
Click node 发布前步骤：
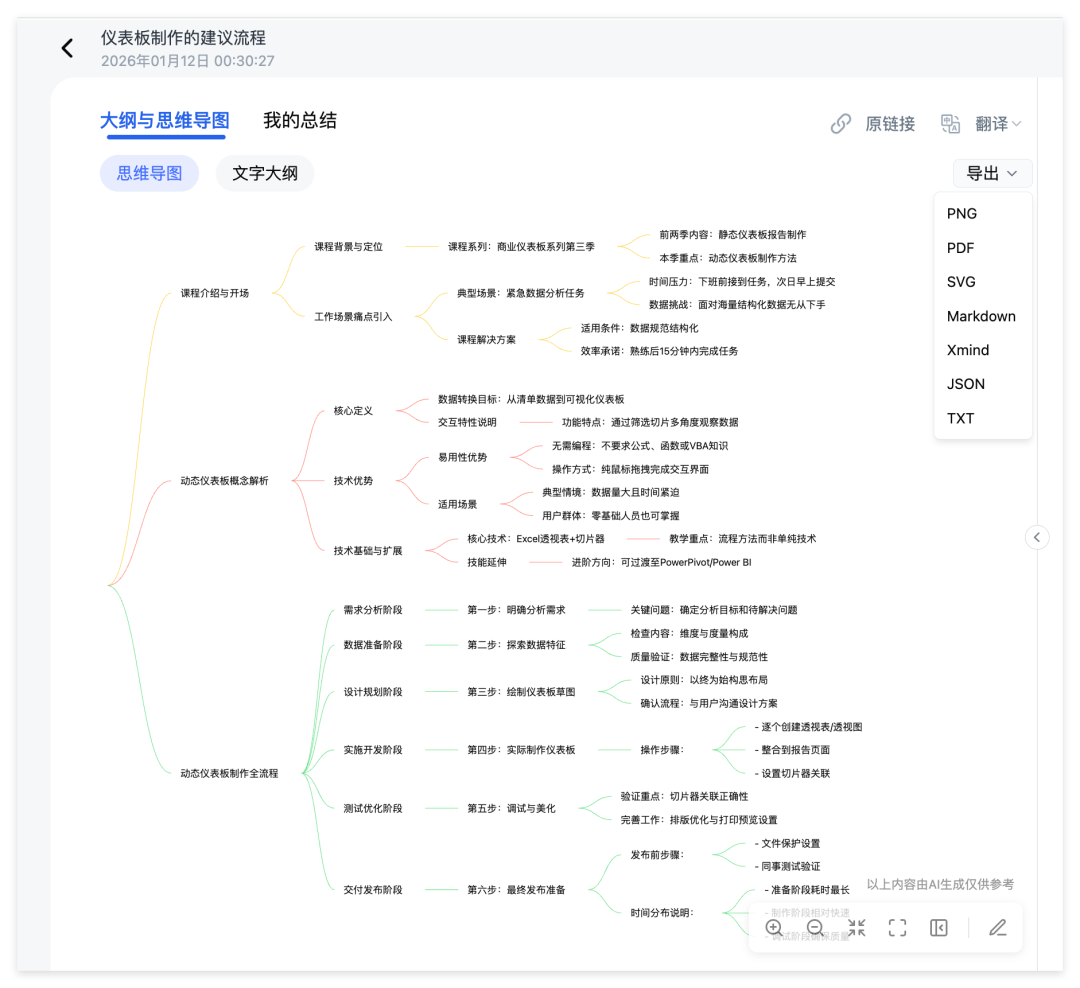click(x=657, y=855)
